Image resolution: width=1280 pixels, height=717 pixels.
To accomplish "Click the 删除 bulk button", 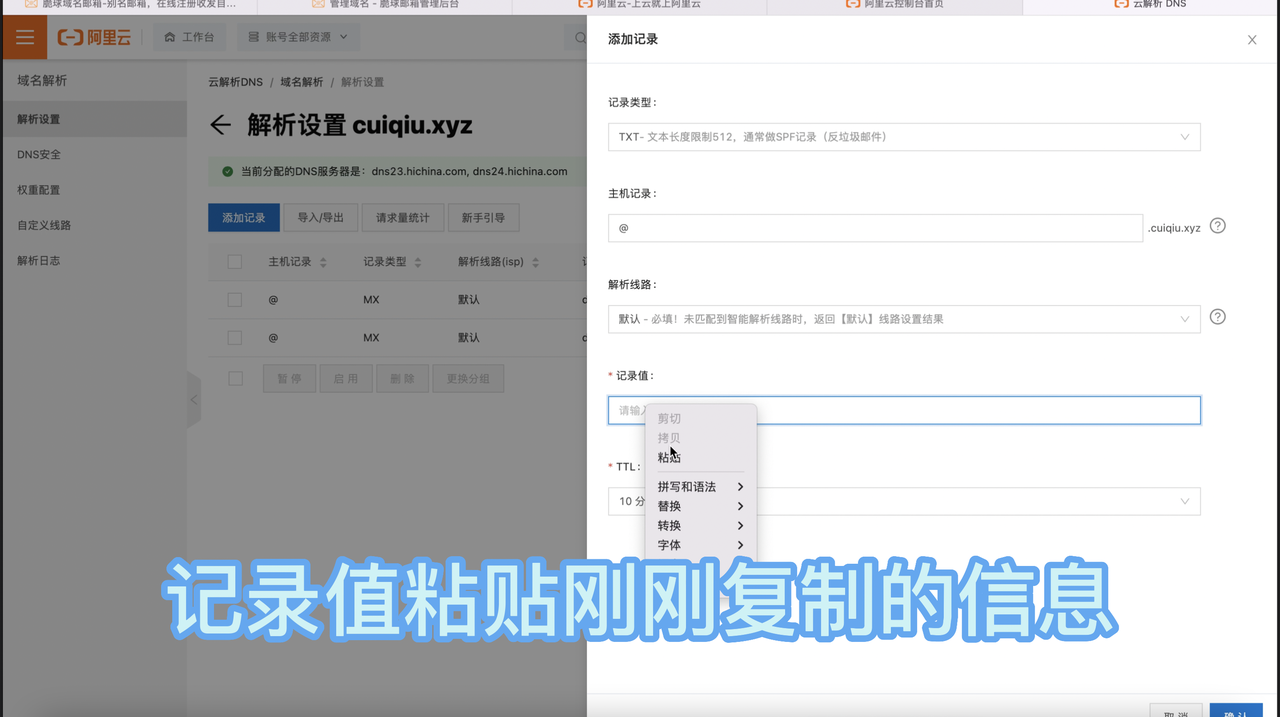I will pyautogui.click(x=403, y=379).
